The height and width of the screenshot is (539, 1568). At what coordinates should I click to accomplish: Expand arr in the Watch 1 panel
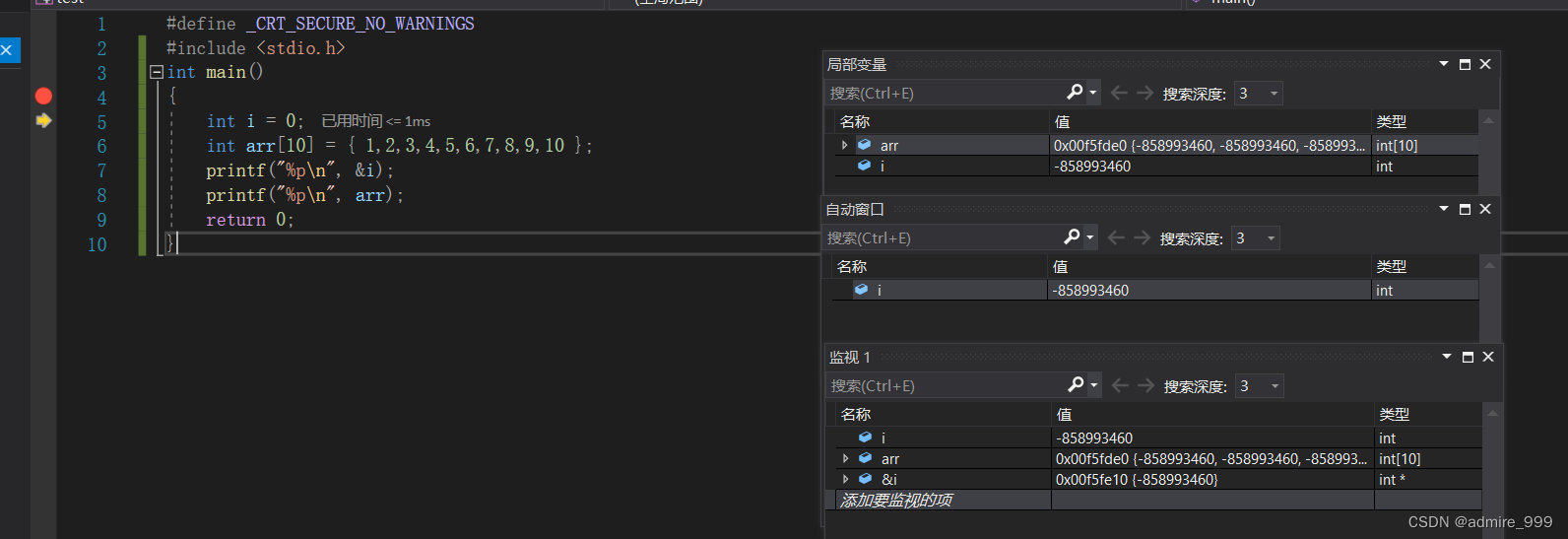[x=845, y=458]
